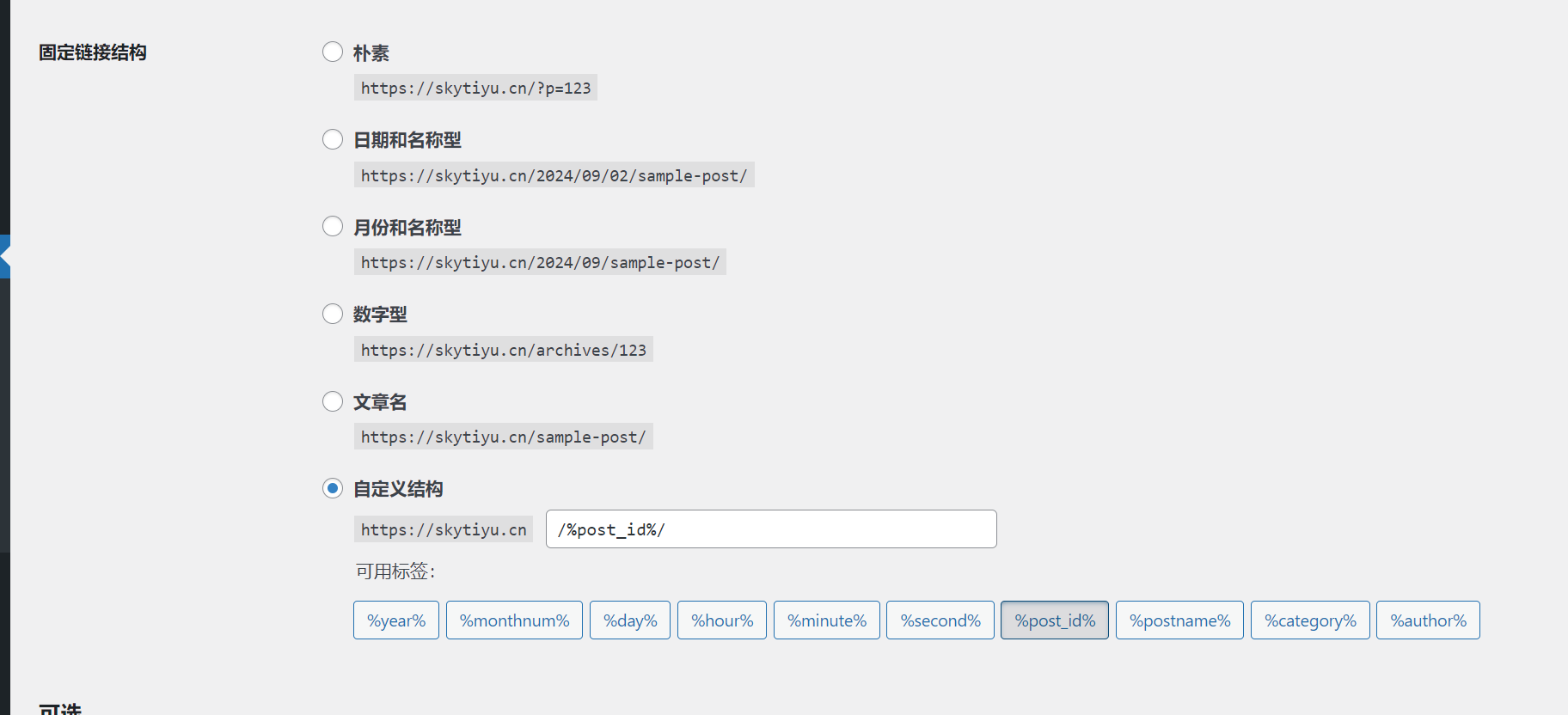Viewport: 1568px width, 715px height.
Task: Click the sample-post example URL under 文章名
Action: pyautogui.click(x=503, y=437)
